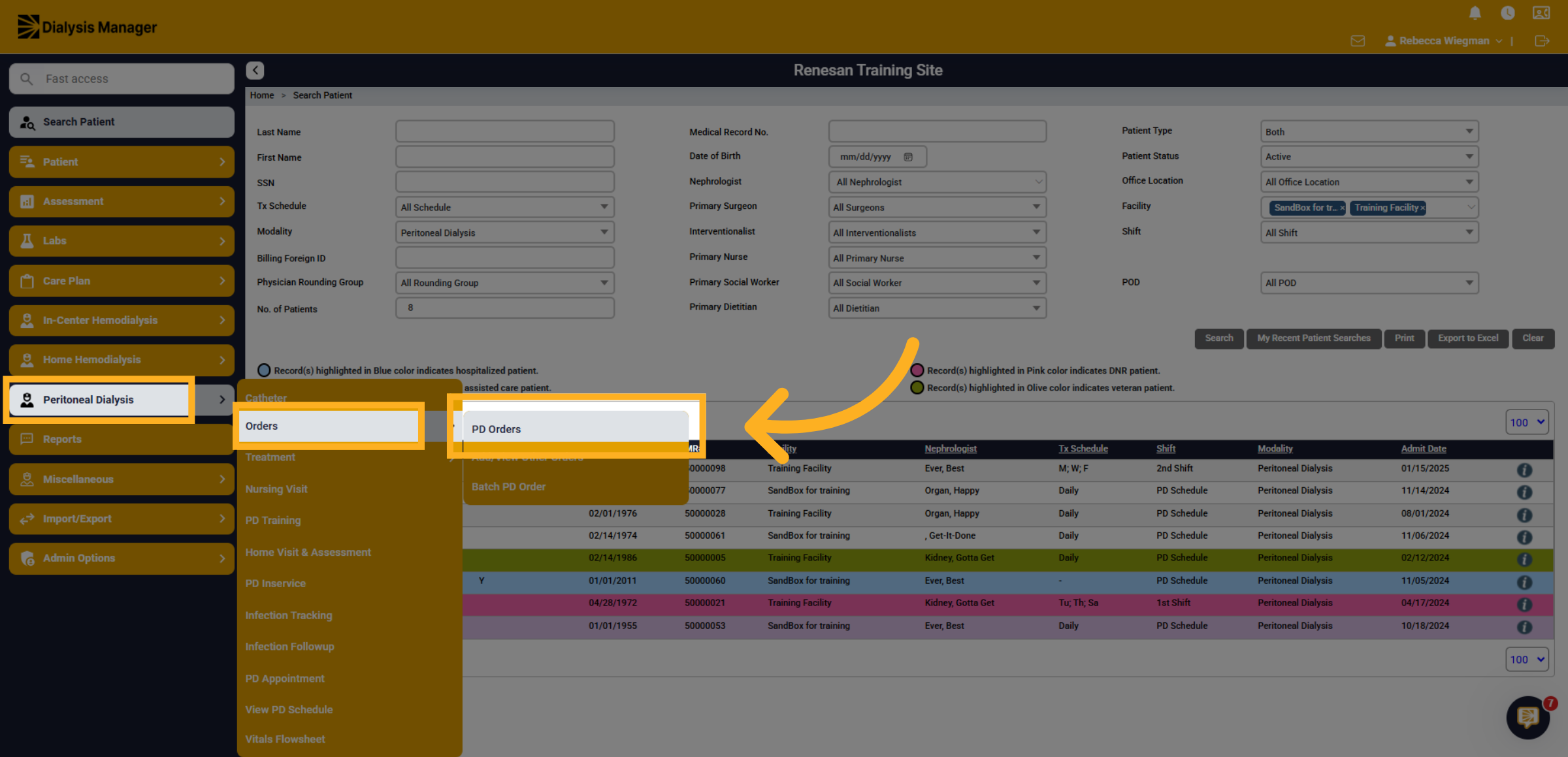Select Batch PD Order submenu item
This screenshot has width=1568, height=757.
click(x=576, y=487)
